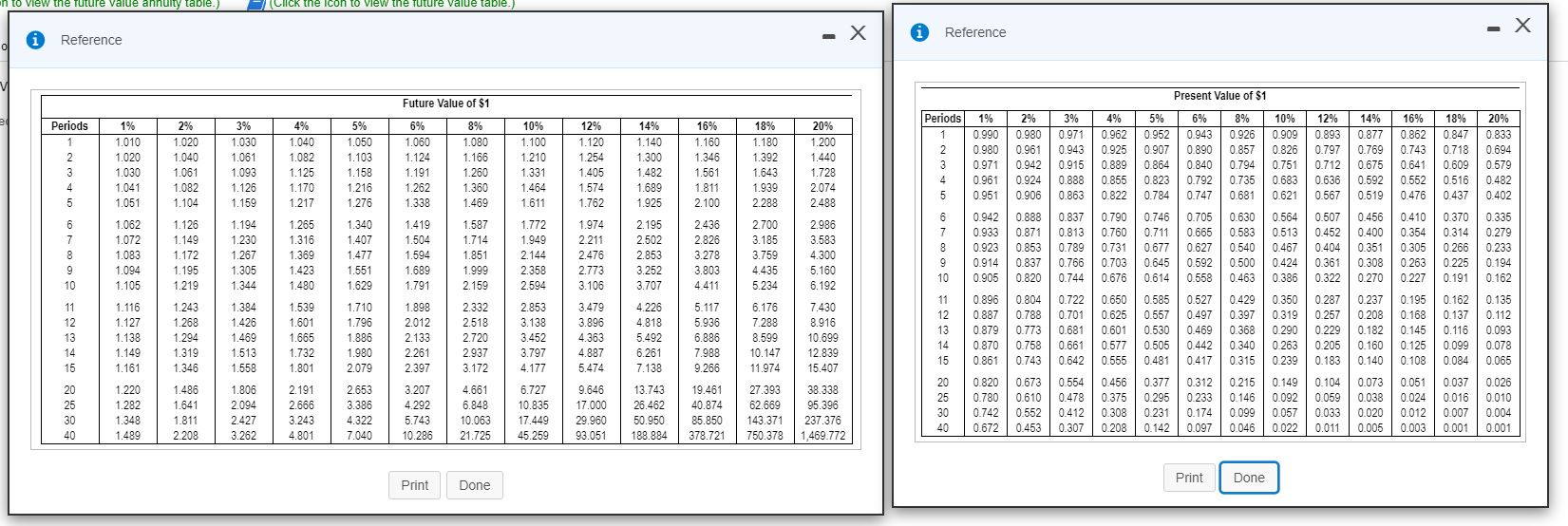
Task: Click the info icon in left Reference dialog
Action: (37, 40)
